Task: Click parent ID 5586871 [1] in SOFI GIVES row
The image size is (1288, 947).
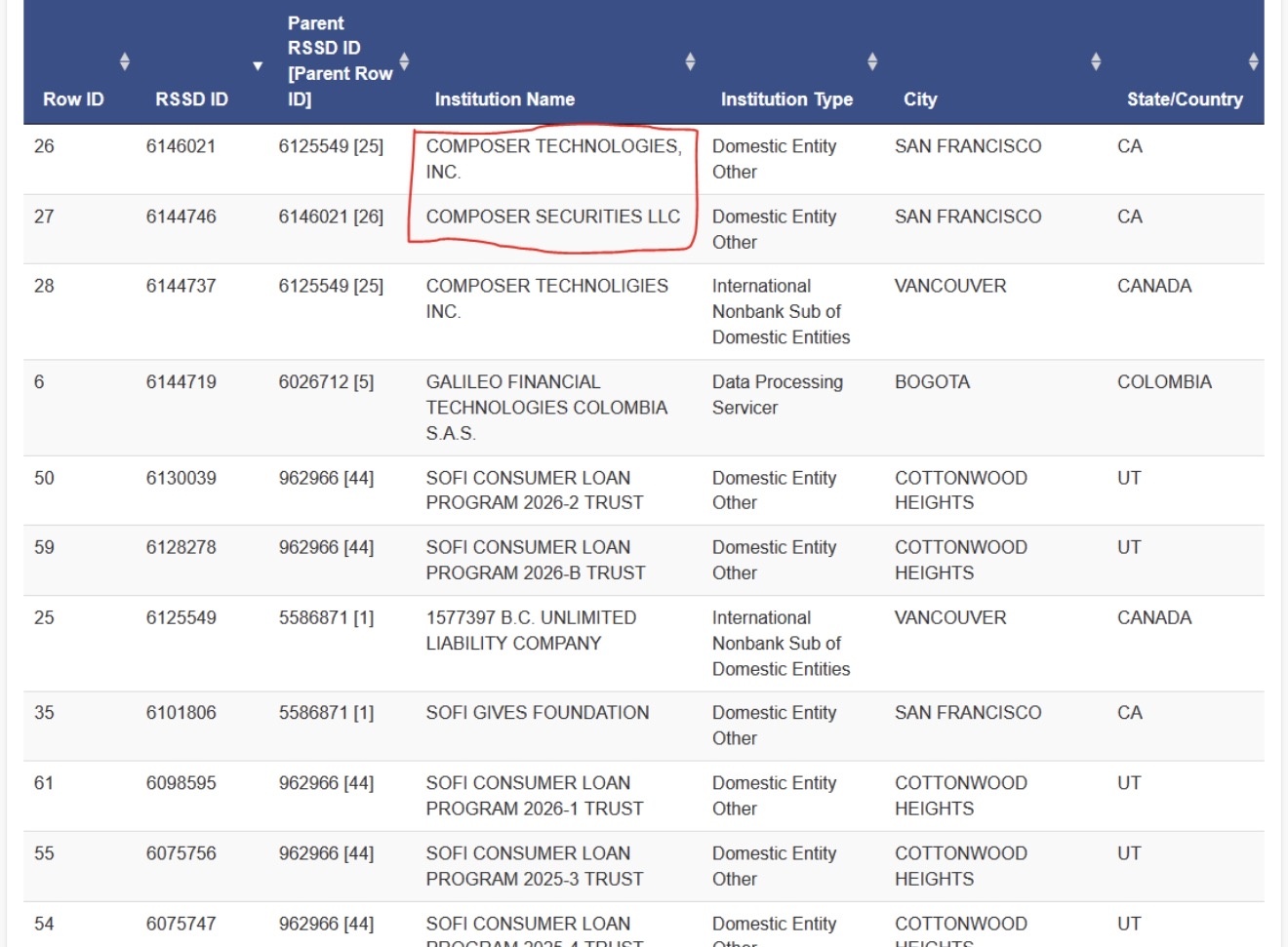Action: pos(326,713)
